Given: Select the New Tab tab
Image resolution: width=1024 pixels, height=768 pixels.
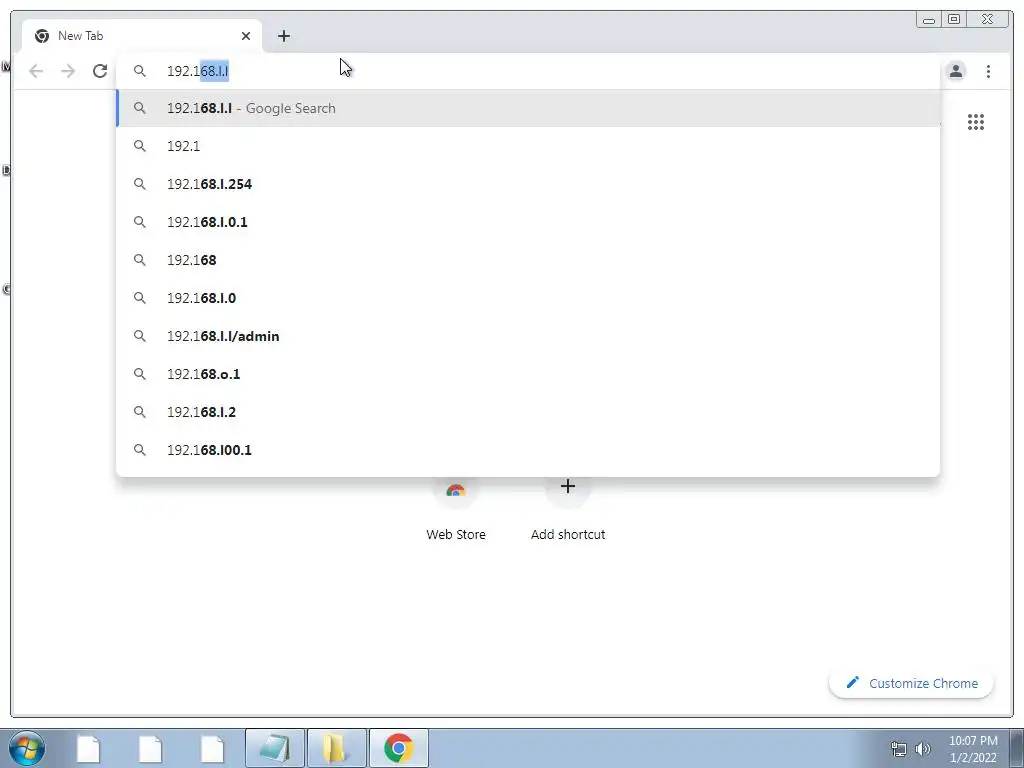Looking at the screenshot, I should (142, 36).
